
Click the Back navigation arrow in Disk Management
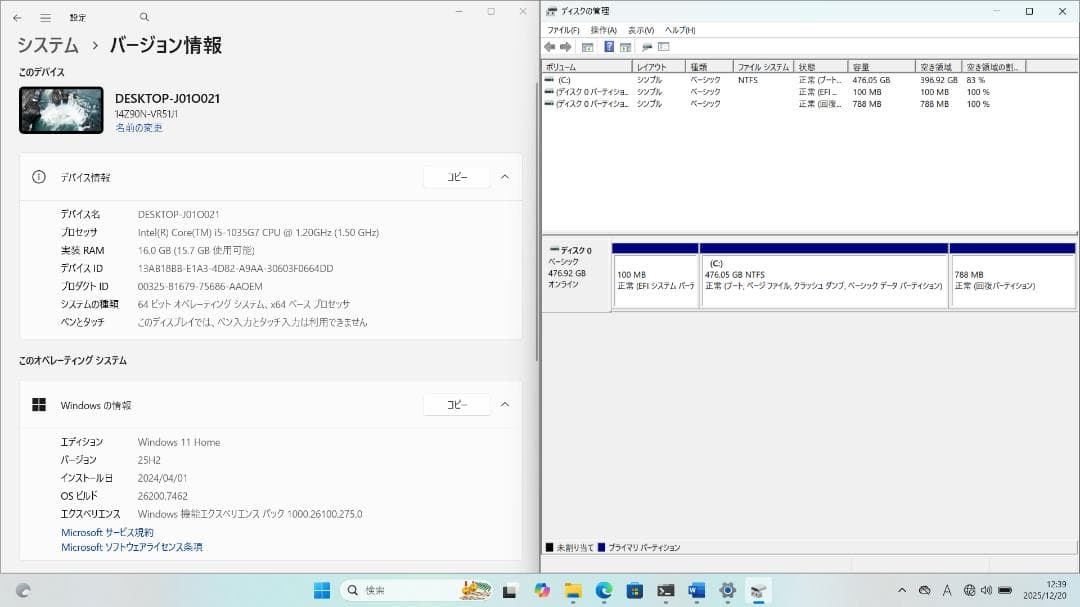[x=549, y=46]
